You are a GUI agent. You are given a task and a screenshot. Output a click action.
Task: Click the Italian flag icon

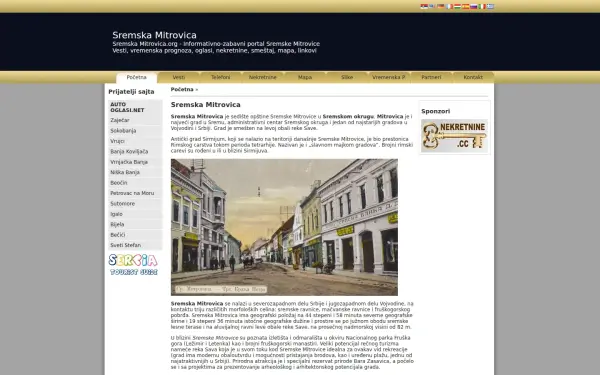point(482,7)
